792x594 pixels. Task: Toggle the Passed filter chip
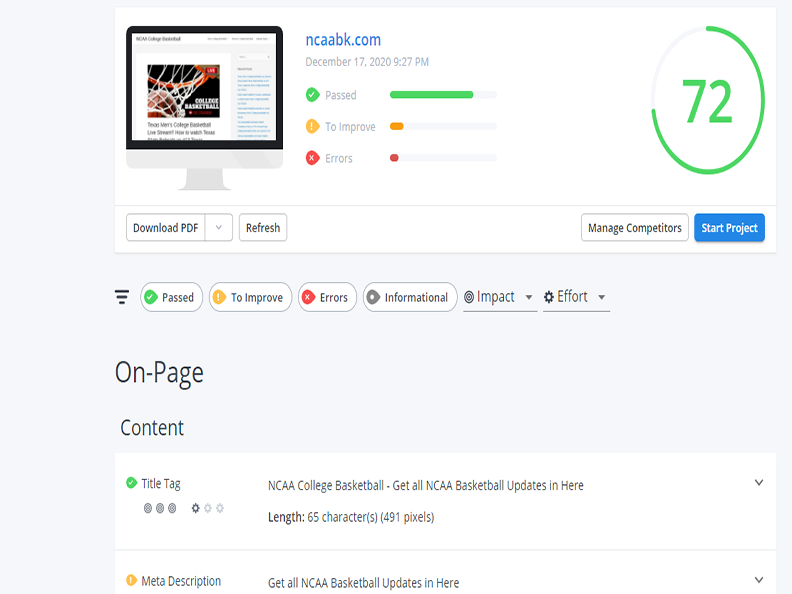171,297
